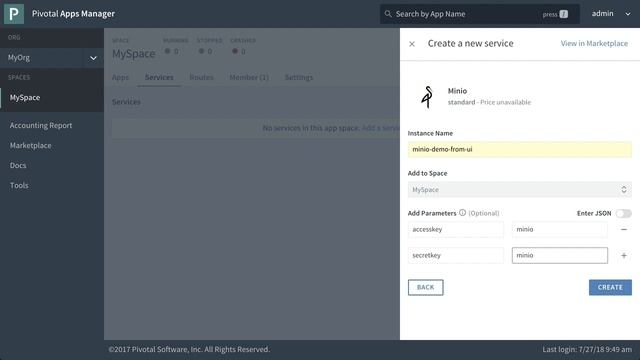Click the Pivotal Apps Manager title
640x360 pixels.
click(73, 14)
